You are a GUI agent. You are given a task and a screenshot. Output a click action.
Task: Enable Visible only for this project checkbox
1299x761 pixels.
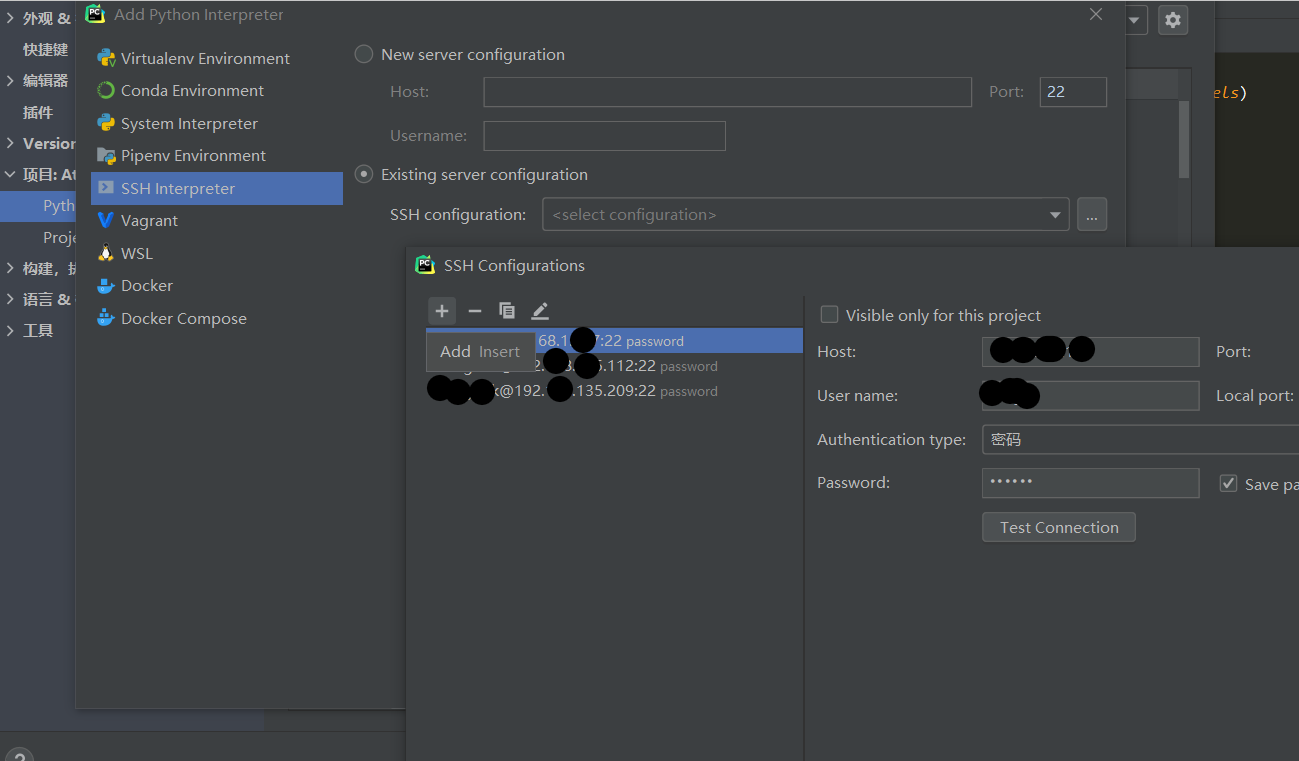pos(829,315)
